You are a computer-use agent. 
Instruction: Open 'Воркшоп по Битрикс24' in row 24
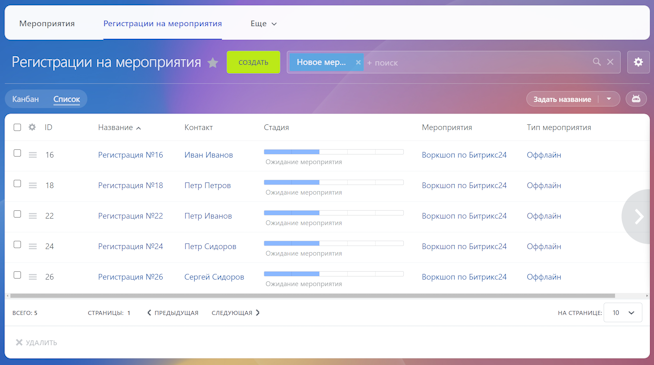pyautogui.click(x=464, y=246)
